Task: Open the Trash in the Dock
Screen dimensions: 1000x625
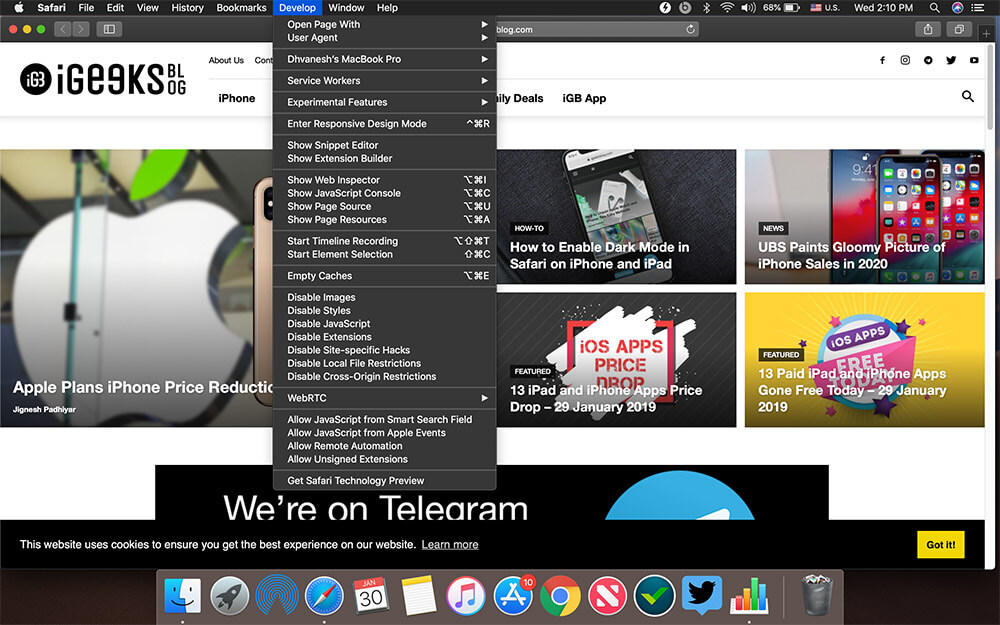Action: (x=816, y=594)
